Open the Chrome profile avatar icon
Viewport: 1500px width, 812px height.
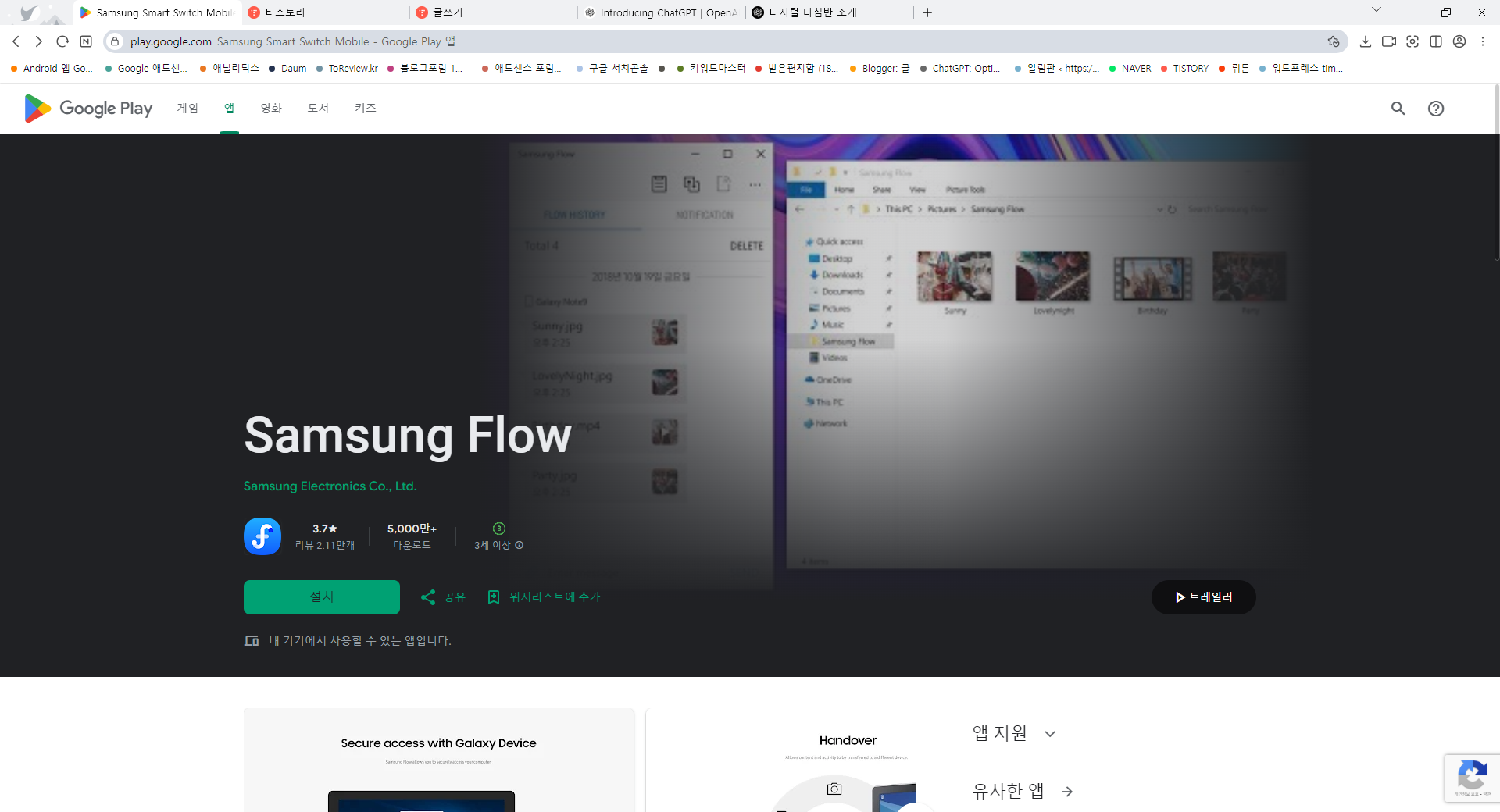pyautogui.click(x=1459, y=41)
